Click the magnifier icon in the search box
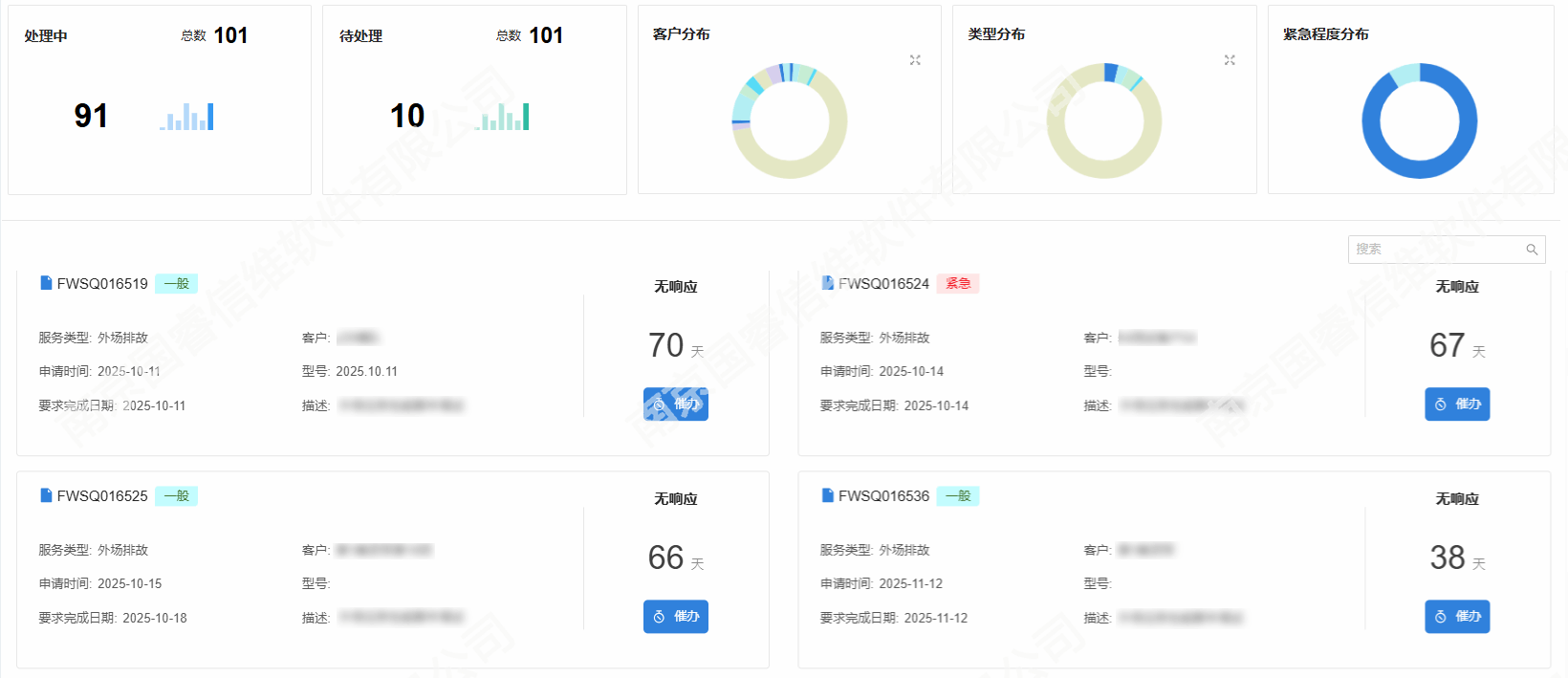 pos(1532,250)
